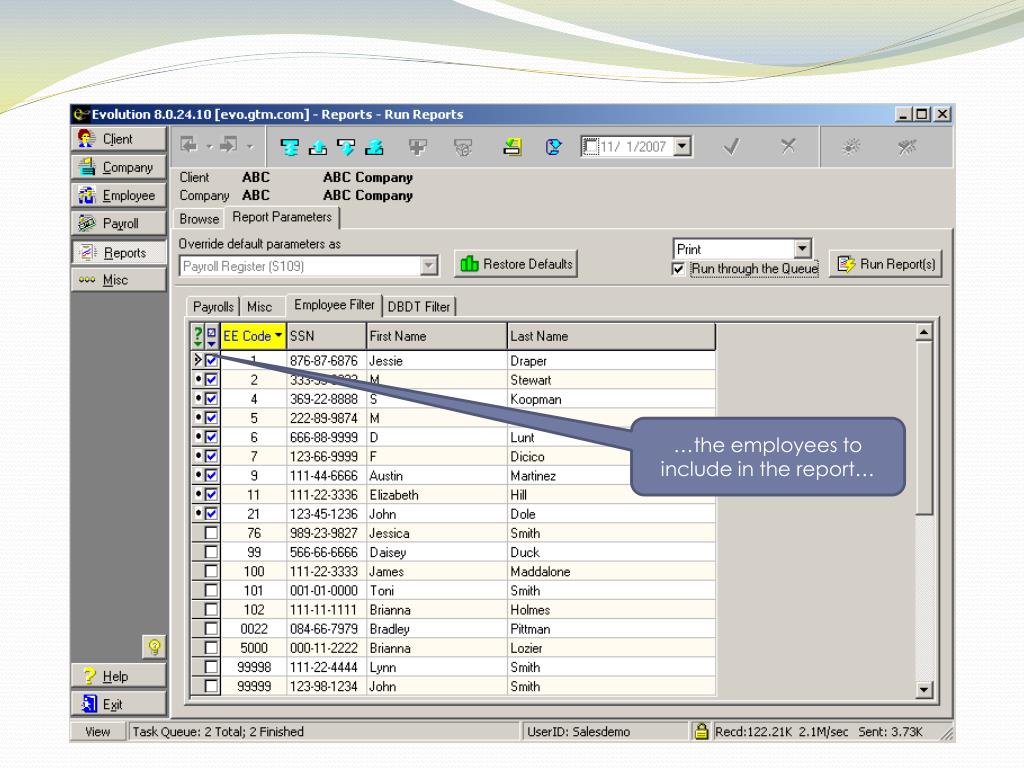The width and height of the screenshot is (1024, 768).
Task: Switch to the Browse tab
Action: click(x=199, y=219)
